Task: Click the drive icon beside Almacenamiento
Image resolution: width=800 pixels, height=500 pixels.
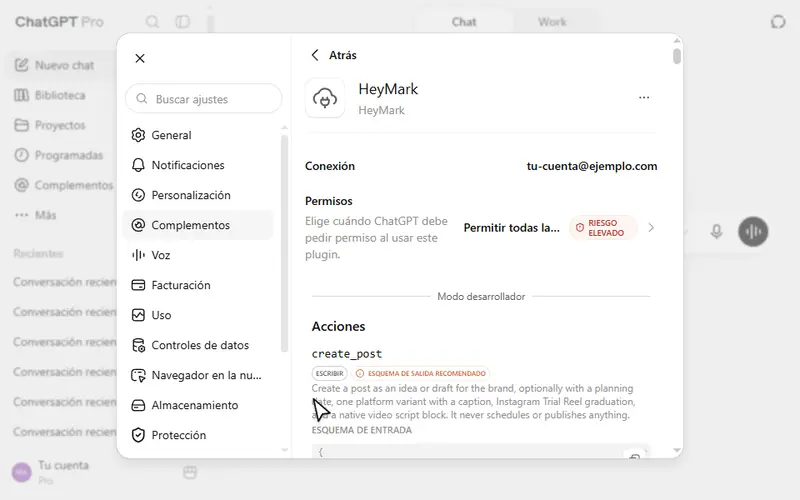Action: point(138,405)
